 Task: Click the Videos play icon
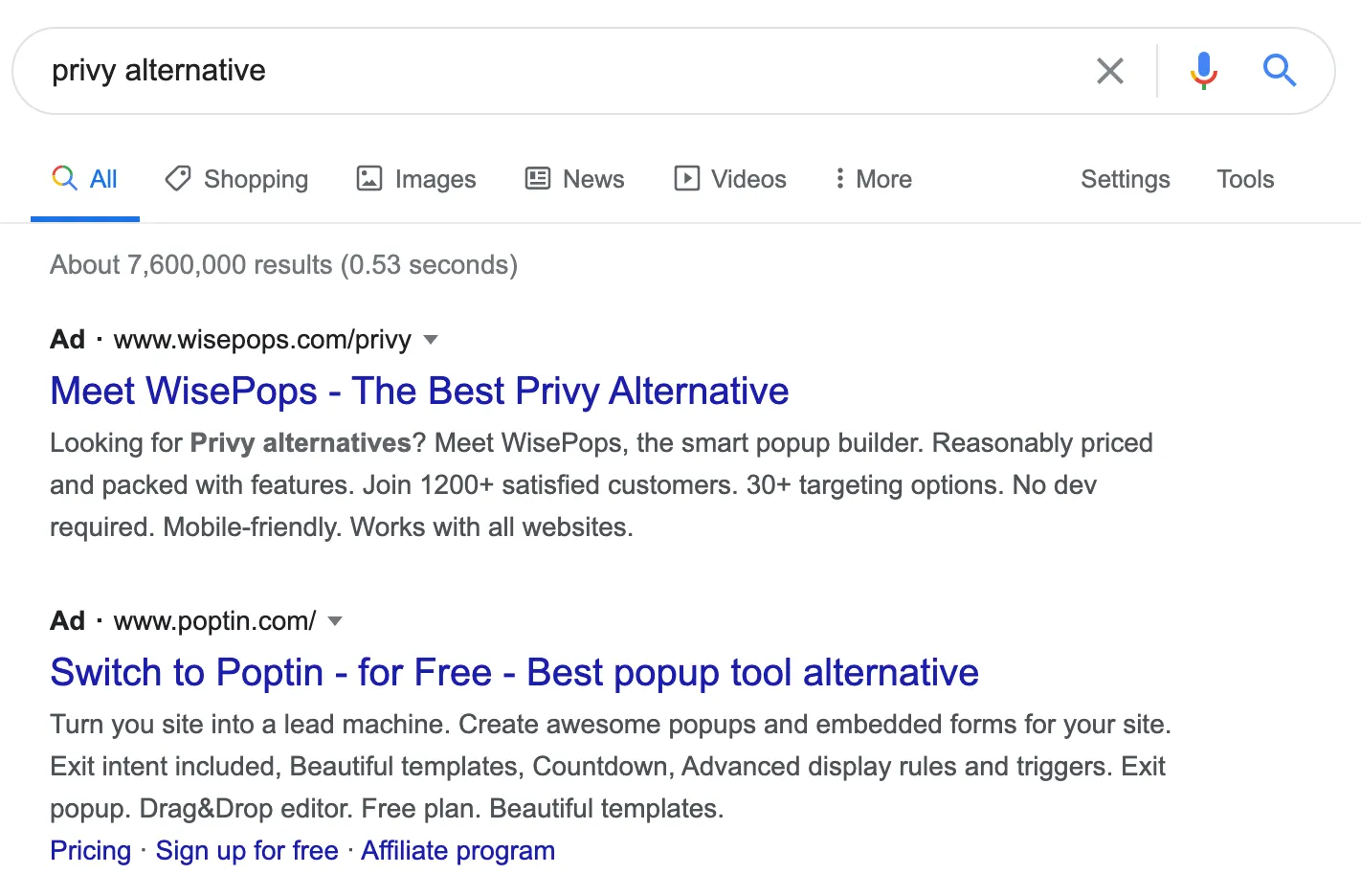pos(686,178)
